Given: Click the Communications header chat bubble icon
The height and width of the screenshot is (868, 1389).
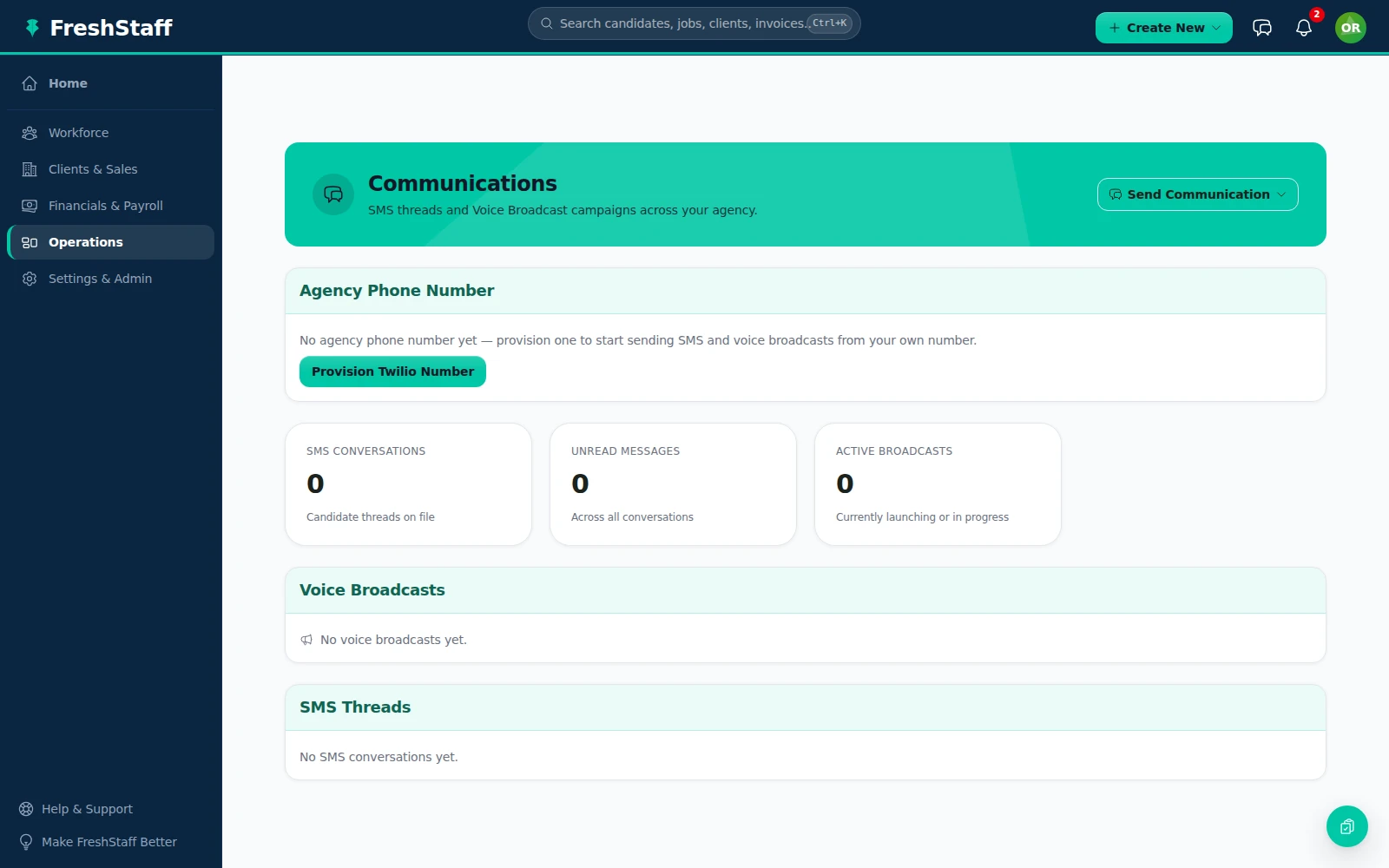Looking at the screenshot, I should 333,194.
